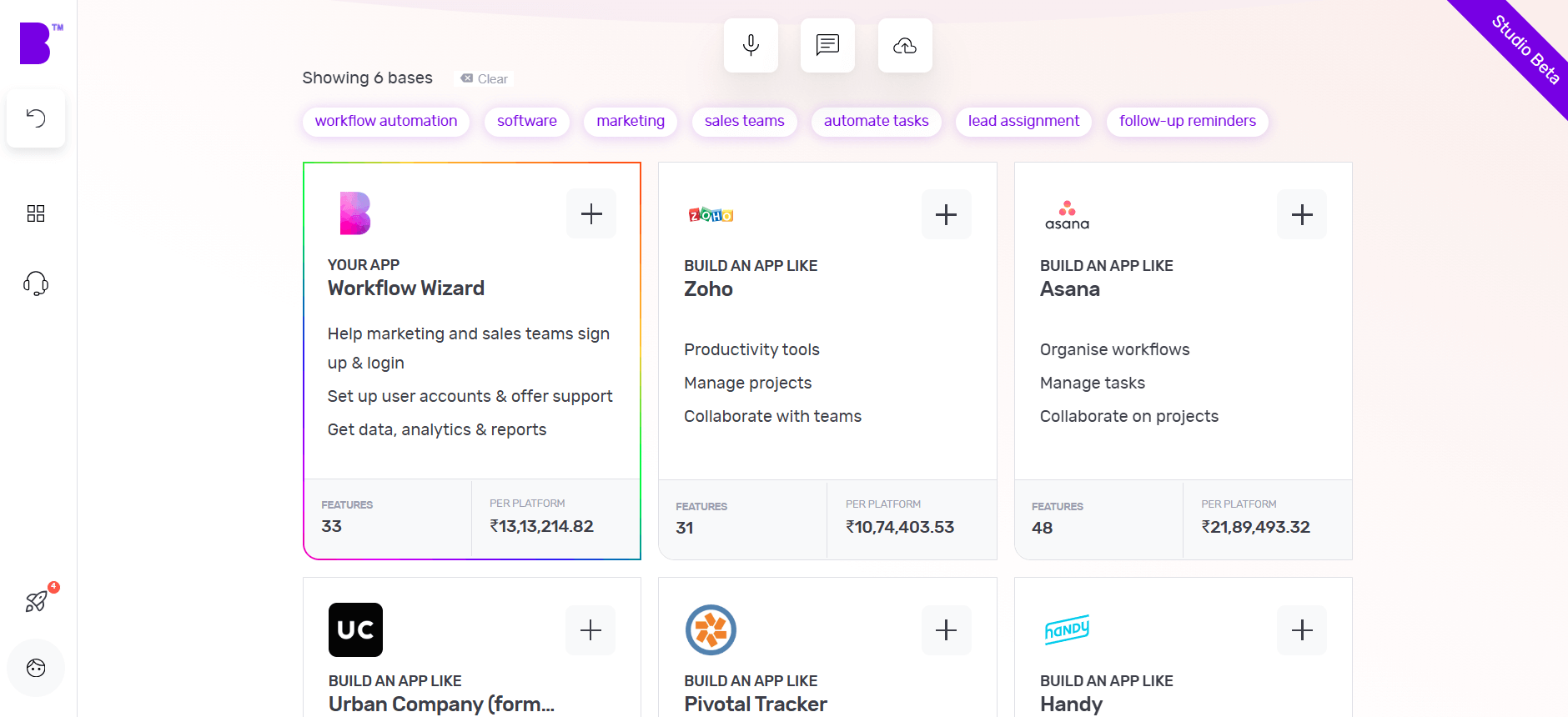Image resolution: width=1568 pixels, height=717 pixels.
Task: Click the Workflow Wizard pink B logo
Action: pyautogui.click(x=354, y=213)
